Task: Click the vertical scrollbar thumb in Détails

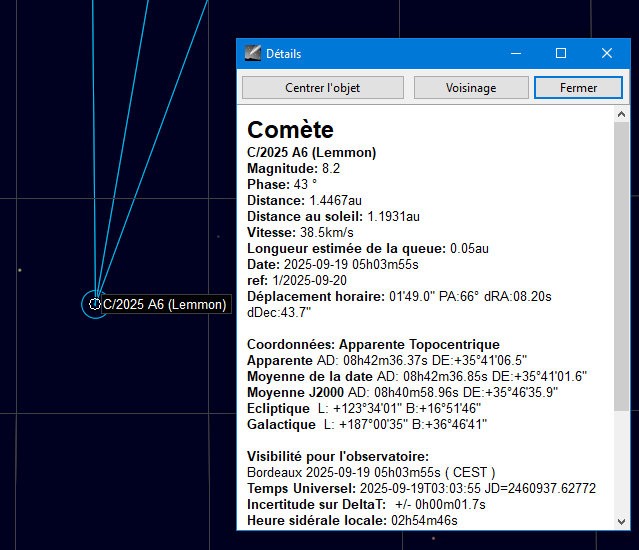Action: coord(621,265)
